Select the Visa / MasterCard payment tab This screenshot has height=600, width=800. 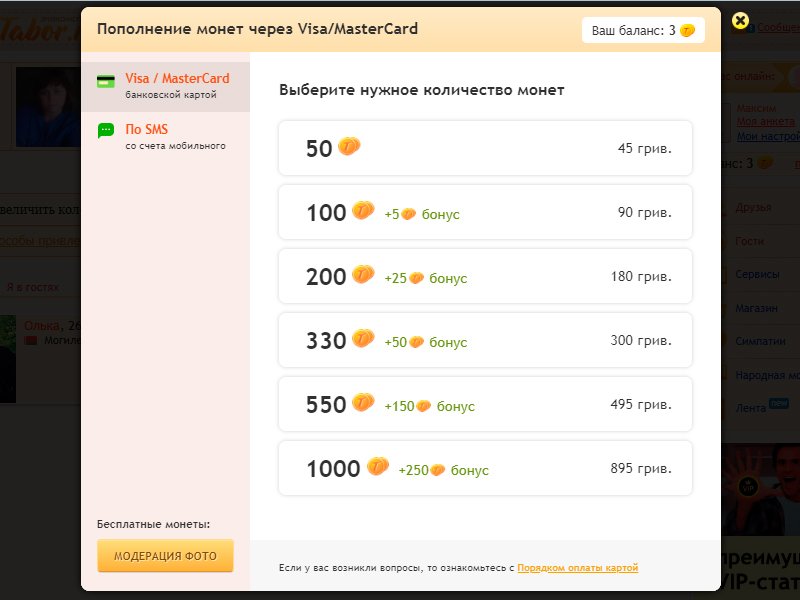pyautogui.click(x=166, y=86)
